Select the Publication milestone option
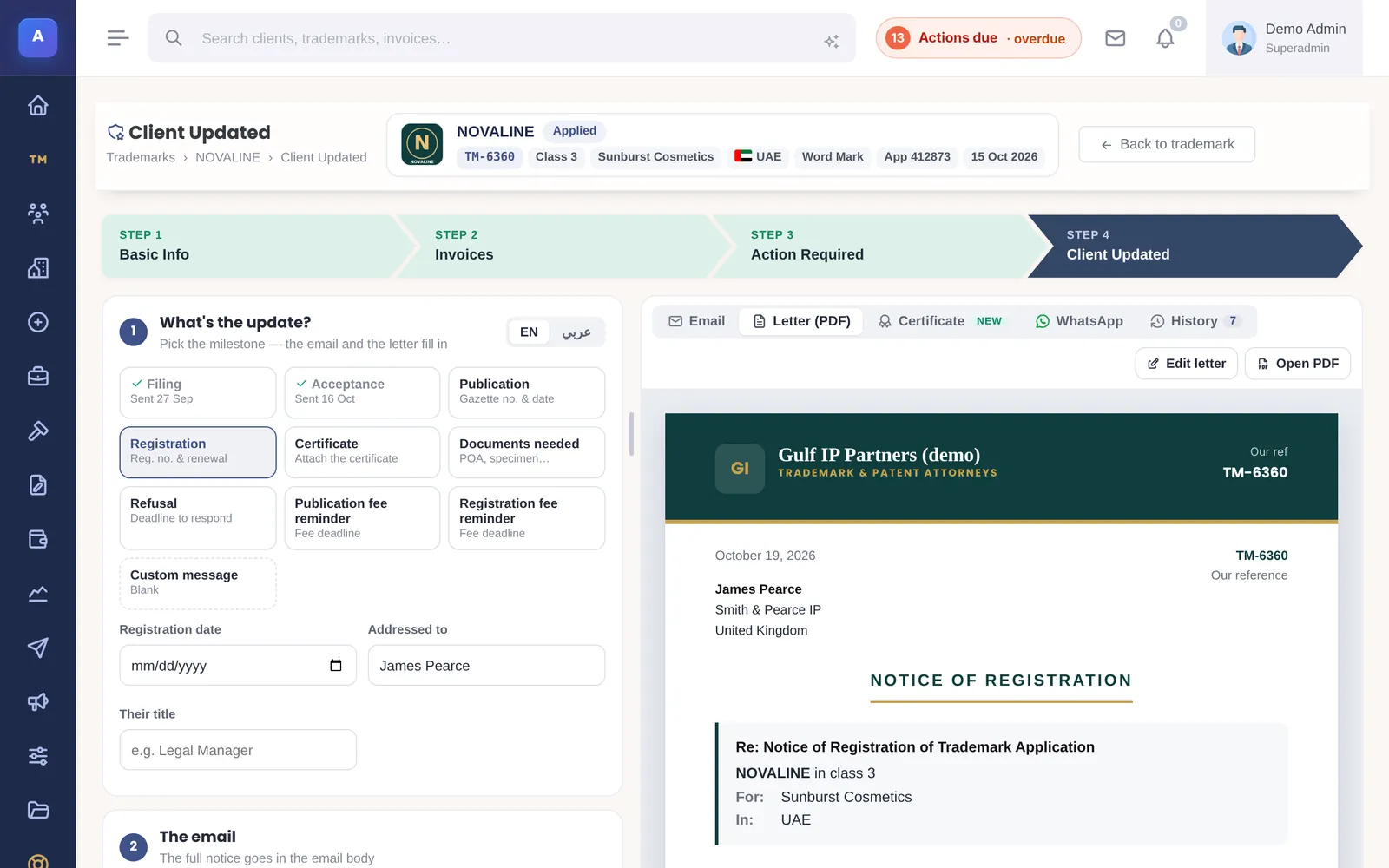Screen dimensions: 1389x868 pyautogui.click(x=526, y=392)
